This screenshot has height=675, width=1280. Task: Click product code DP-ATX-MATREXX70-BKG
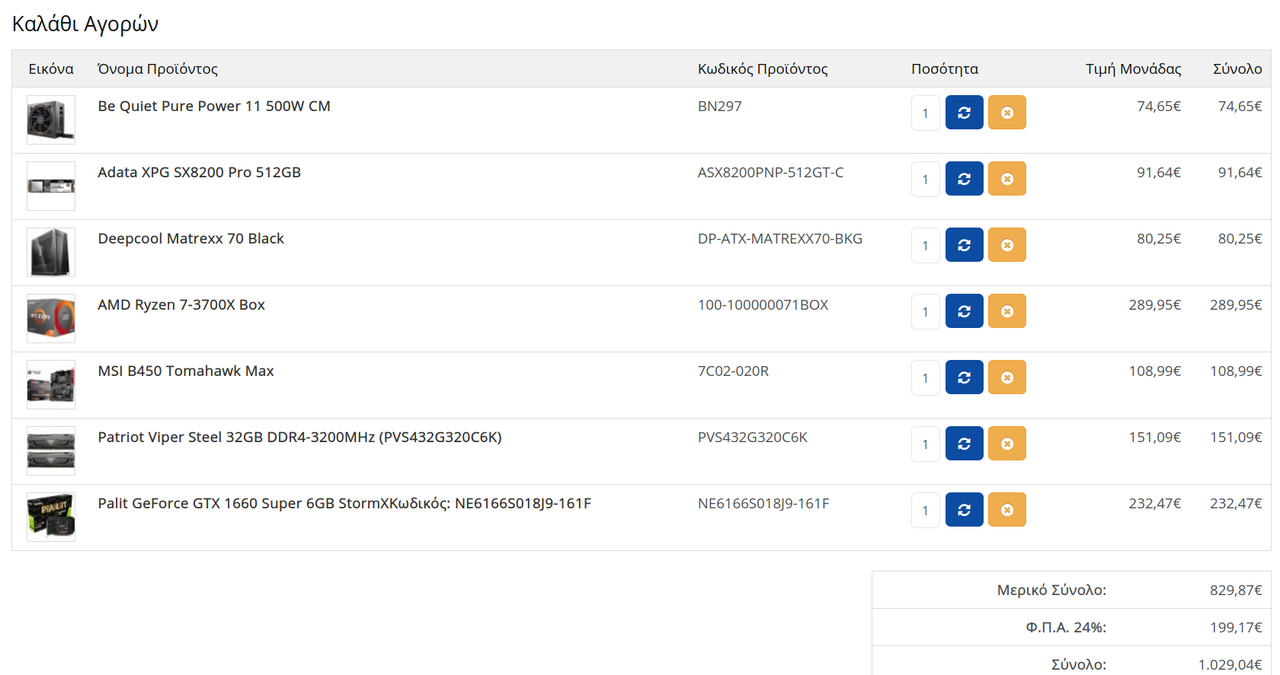(780, 238)
